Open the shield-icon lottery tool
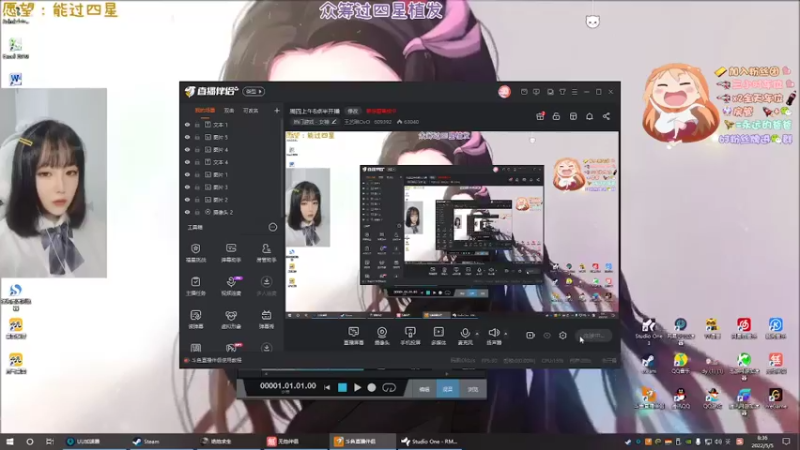The height and width of the screenshot is (450, 800). pyautogui.click(x=195, y=252)
